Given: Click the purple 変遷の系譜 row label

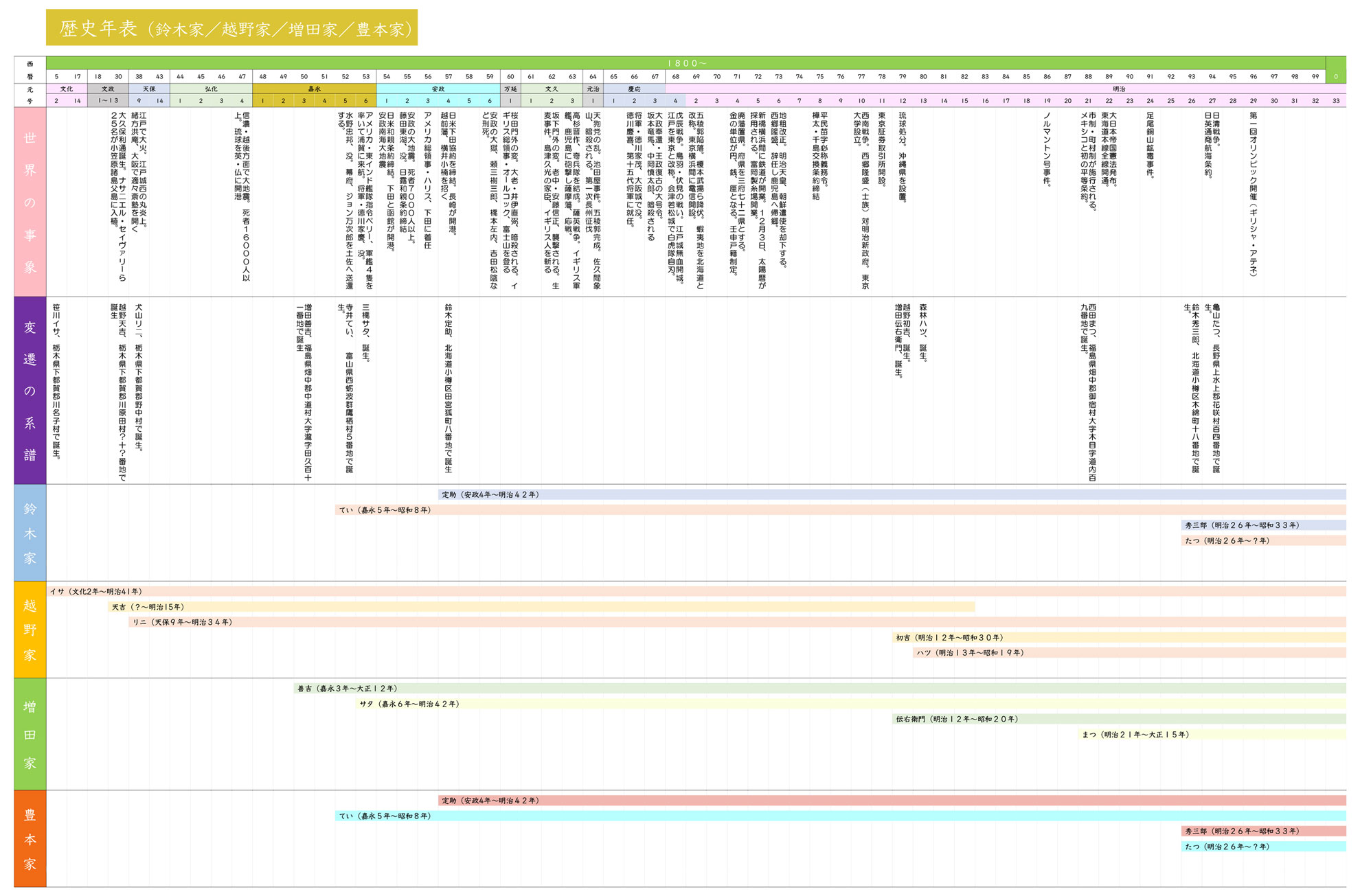Looking at the screenshot, I should 30,391.
